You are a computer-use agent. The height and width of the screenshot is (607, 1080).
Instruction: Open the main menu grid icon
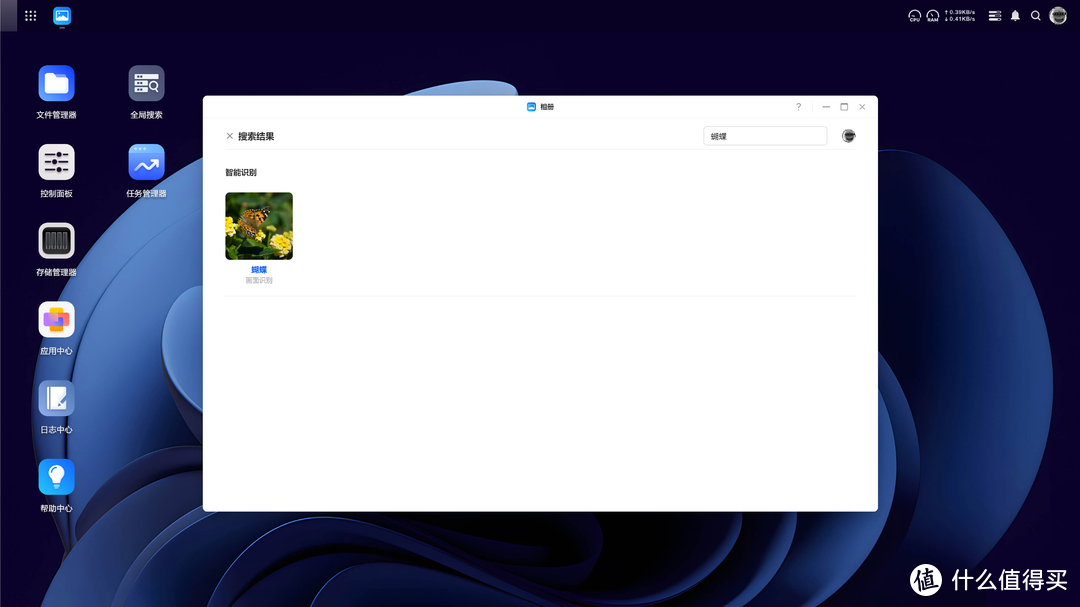pos(30,15)
